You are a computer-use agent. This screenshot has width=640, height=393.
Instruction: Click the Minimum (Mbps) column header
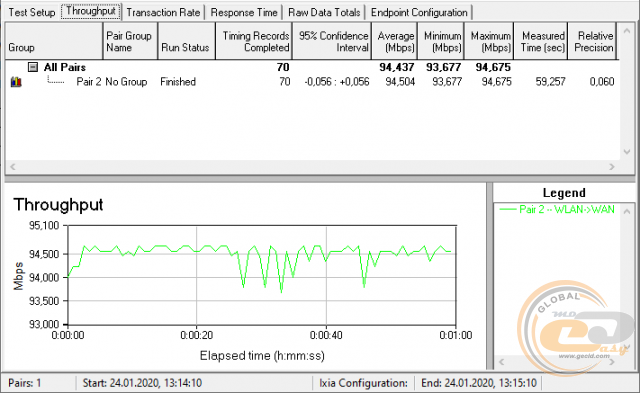pyautogui.click(x=440, y=41)
